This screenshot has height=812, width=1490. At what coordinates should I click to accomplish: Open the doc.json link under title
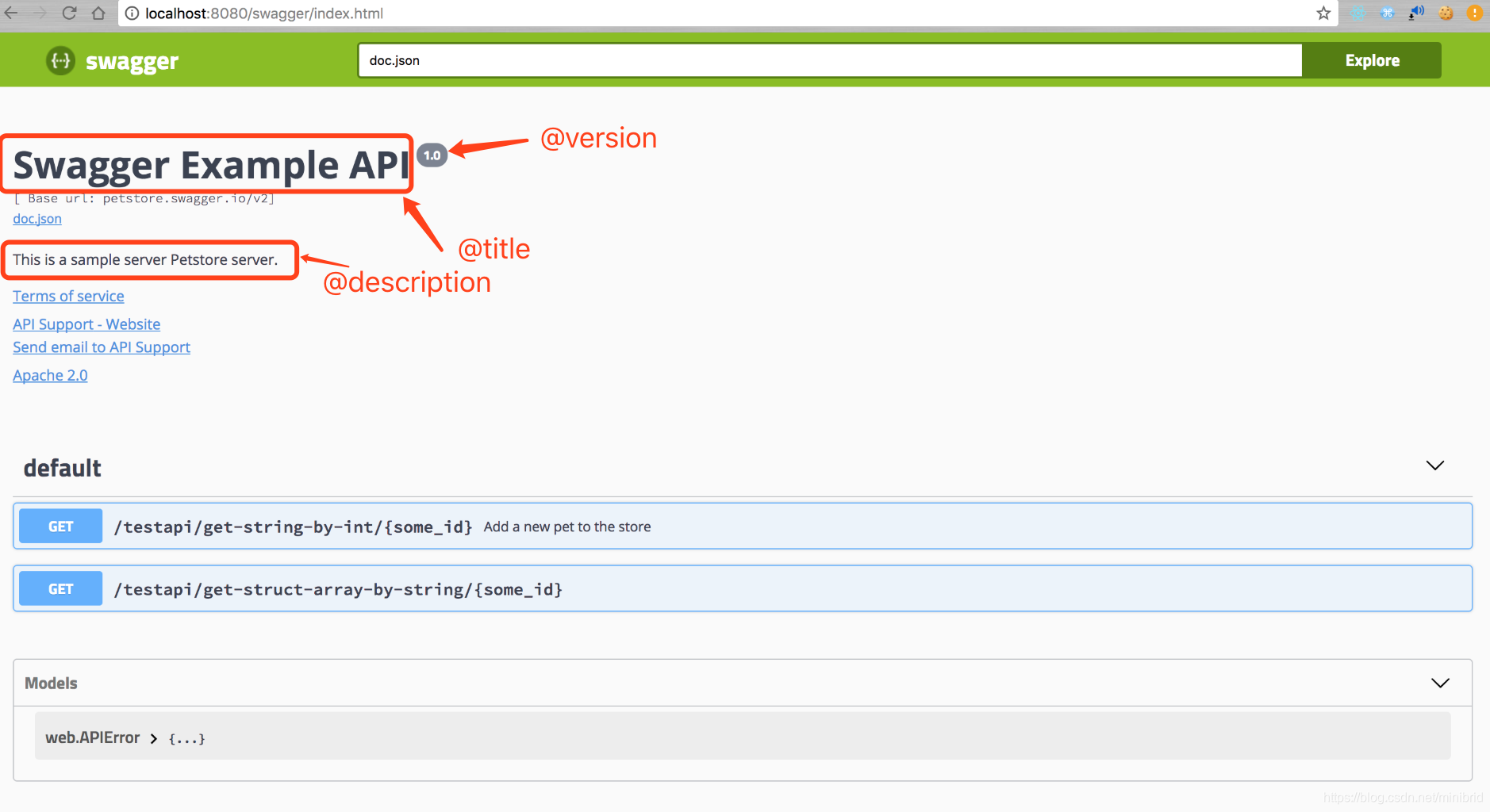click(x=37, y=219)
